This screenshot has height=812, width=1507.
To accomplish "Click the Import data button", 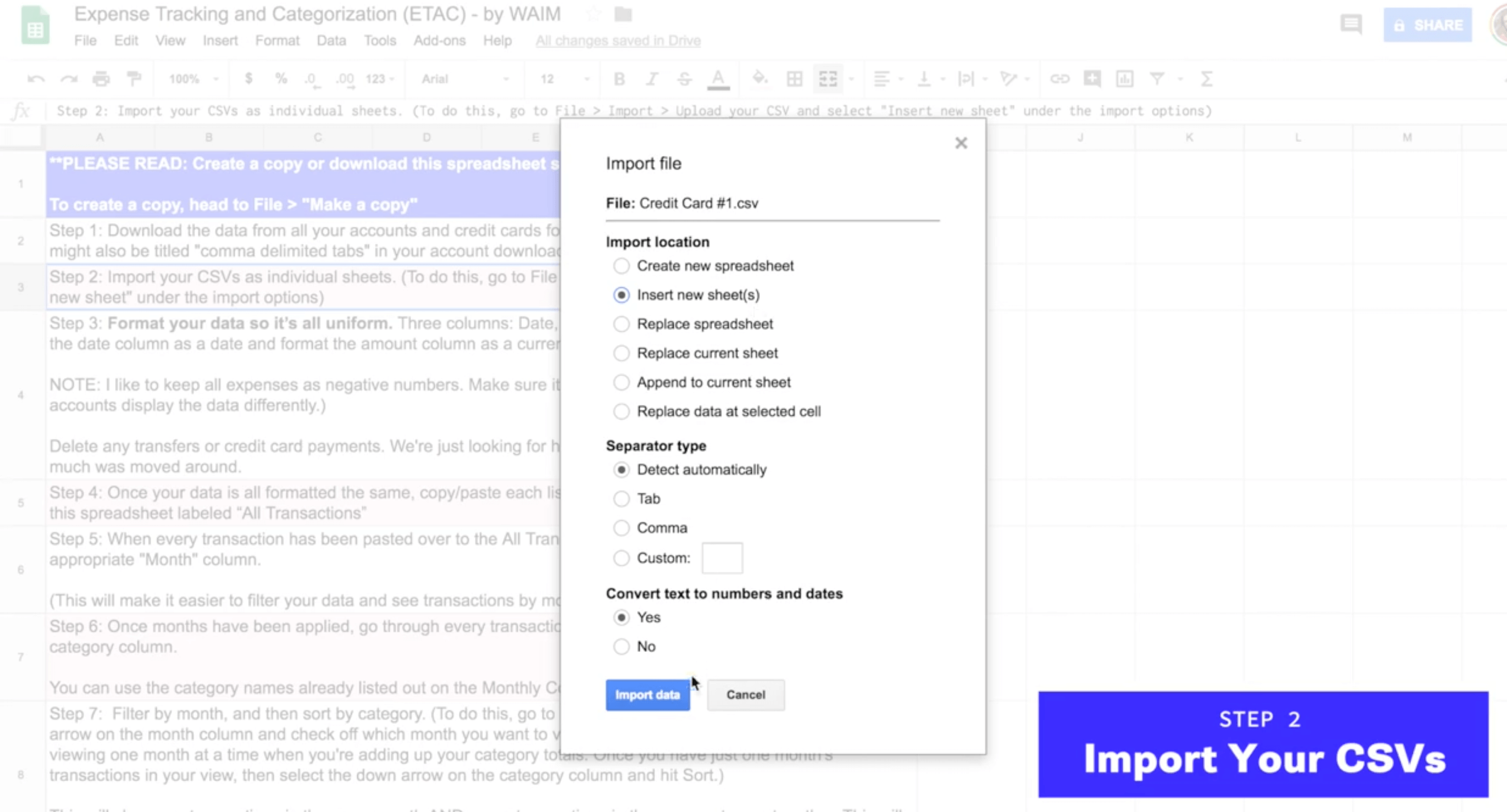I will (647, 695).
